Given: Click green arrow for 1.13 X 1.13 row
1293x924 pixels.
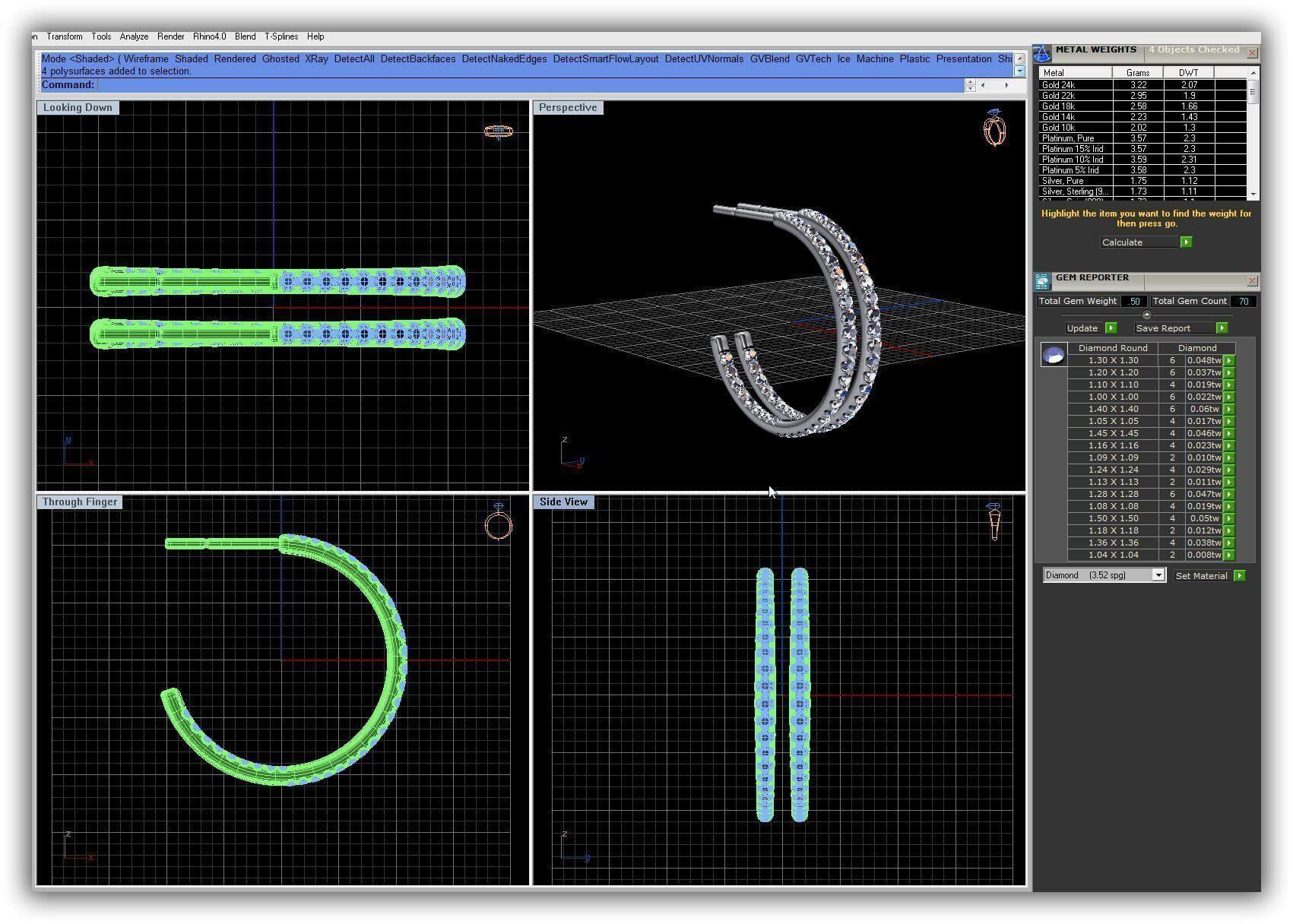Looking at the screenshot, I should click(x=1229, y=482).
